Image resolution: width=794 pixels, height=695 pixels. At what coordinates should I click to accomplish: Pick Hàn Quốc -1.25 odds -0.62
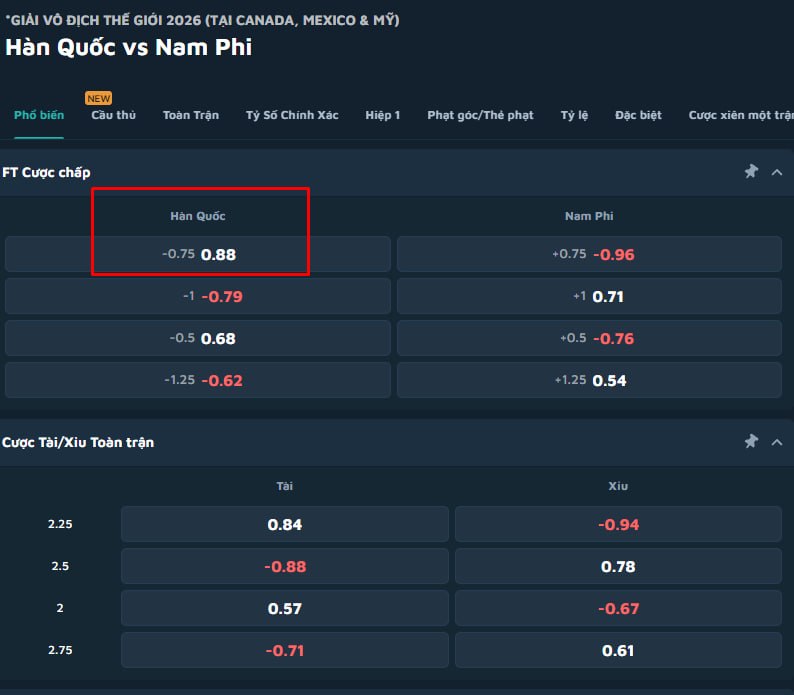click(x=198, y=380)
